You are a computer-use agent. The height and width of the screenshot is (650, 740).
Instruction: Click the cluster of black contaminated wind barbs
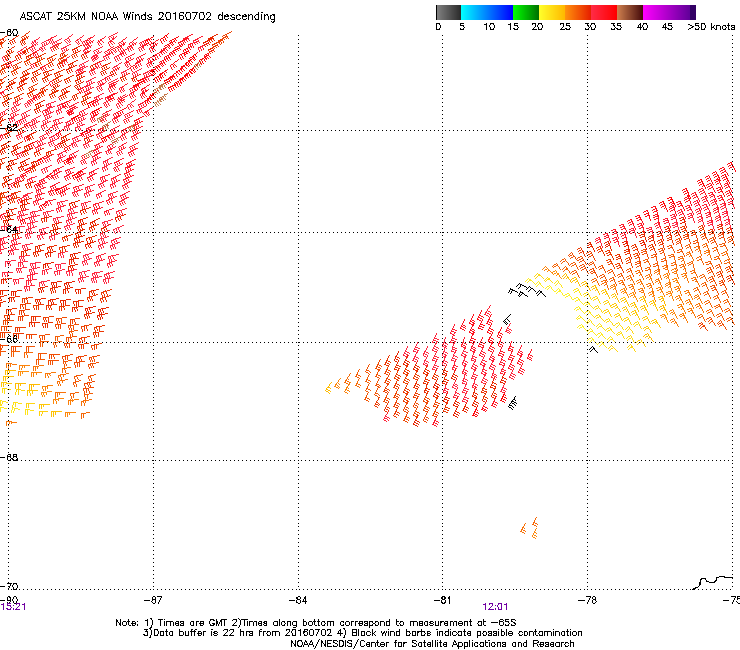[x=527, y=290]
